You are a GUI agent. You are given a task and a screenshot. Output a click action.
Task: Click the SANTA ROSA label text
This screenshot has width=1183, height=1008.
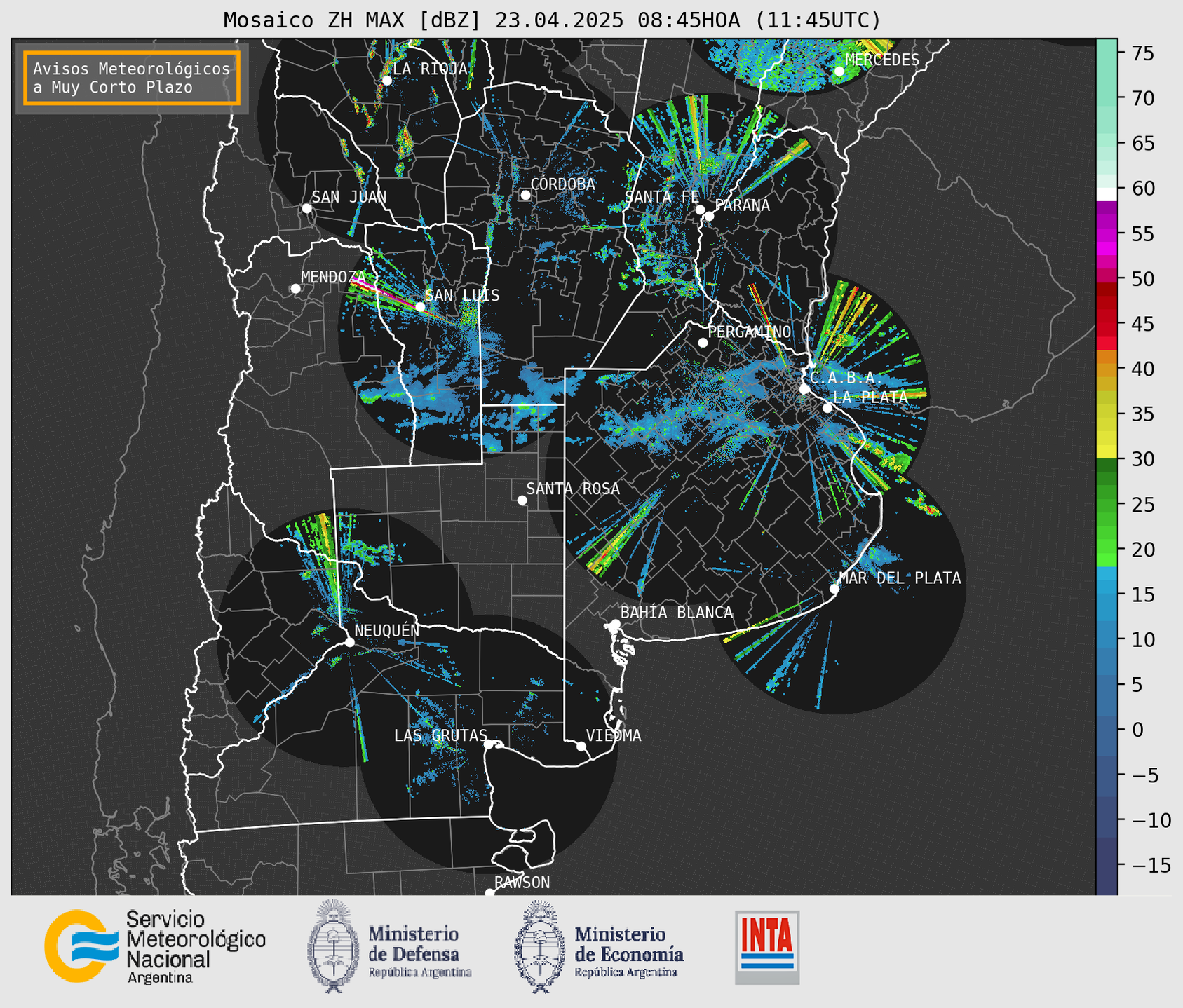573,489
